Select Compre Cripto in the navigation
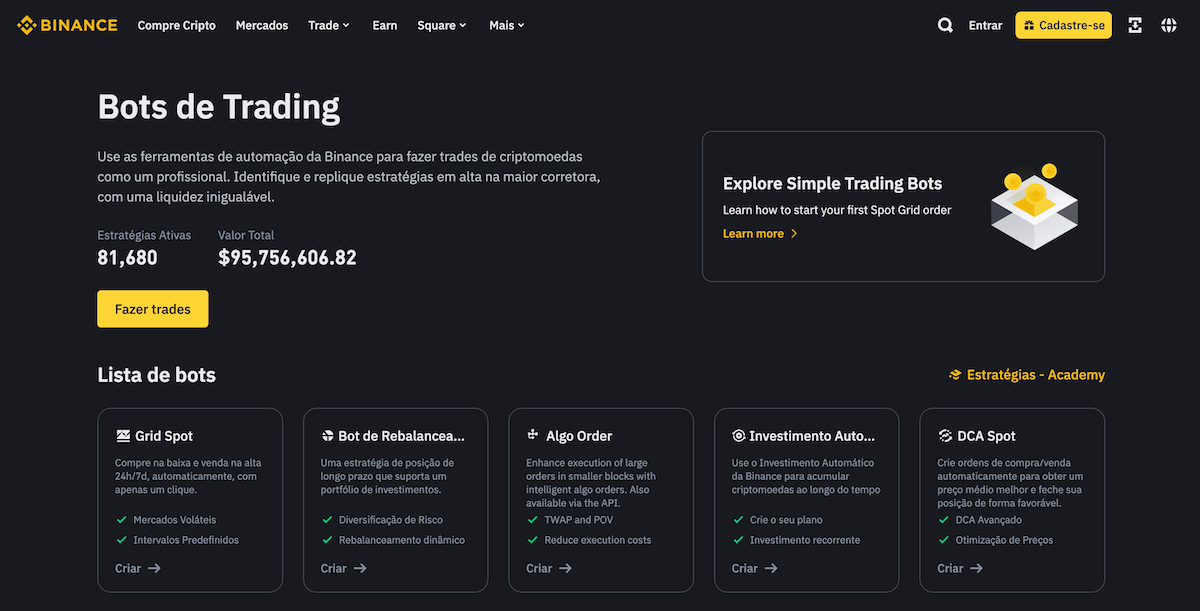Screen dimensions: 1200x611 click(176, 24)
